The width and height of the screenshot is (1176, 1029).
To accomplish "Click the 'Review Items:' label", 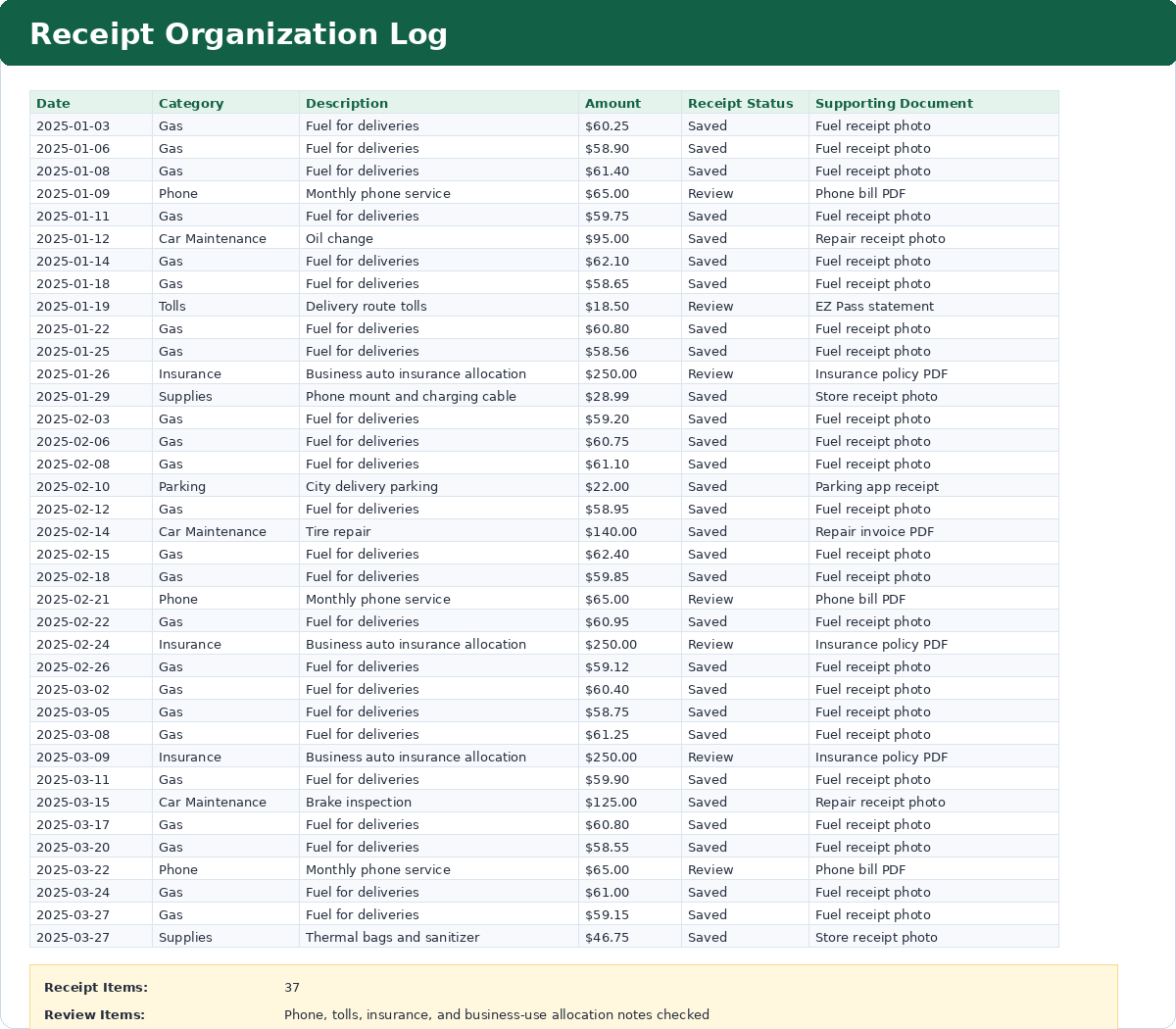I will [x=94, y=1014].
